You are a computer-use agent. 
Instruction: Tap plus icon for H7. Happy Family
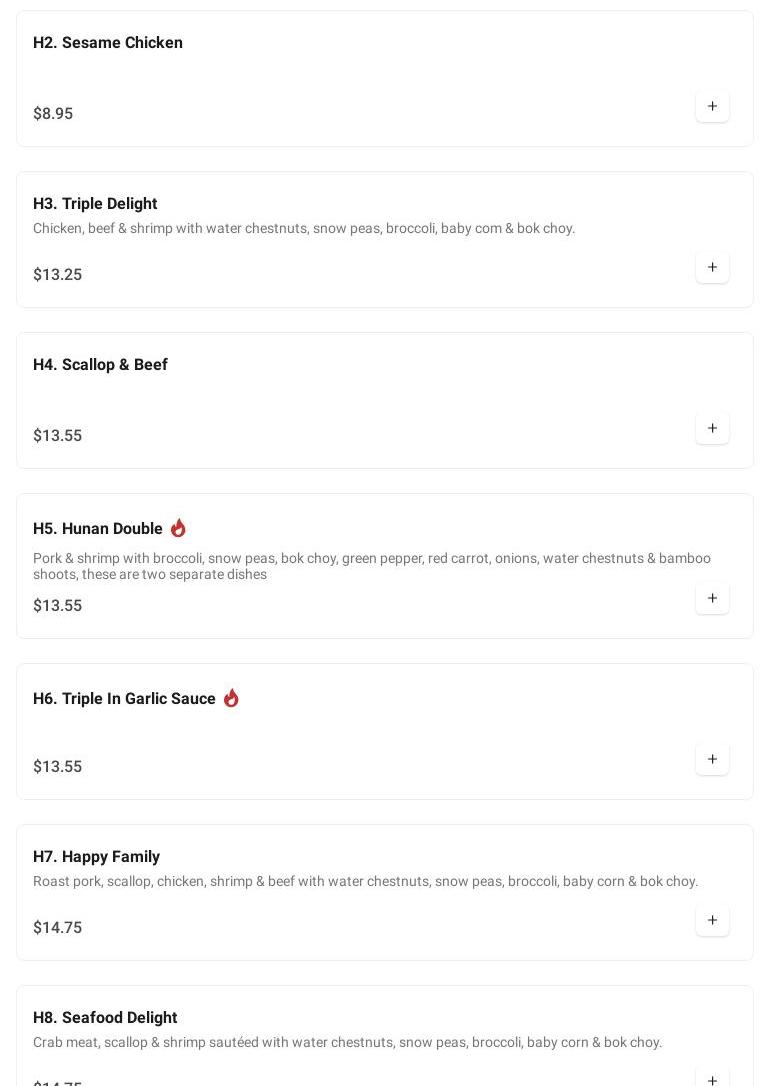(x=712, y=920)
